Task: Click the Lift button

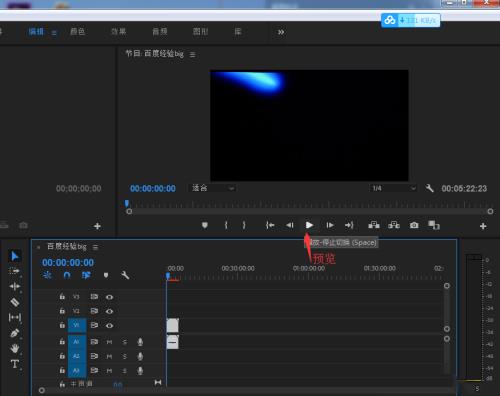Action: (x=374, y=225)
